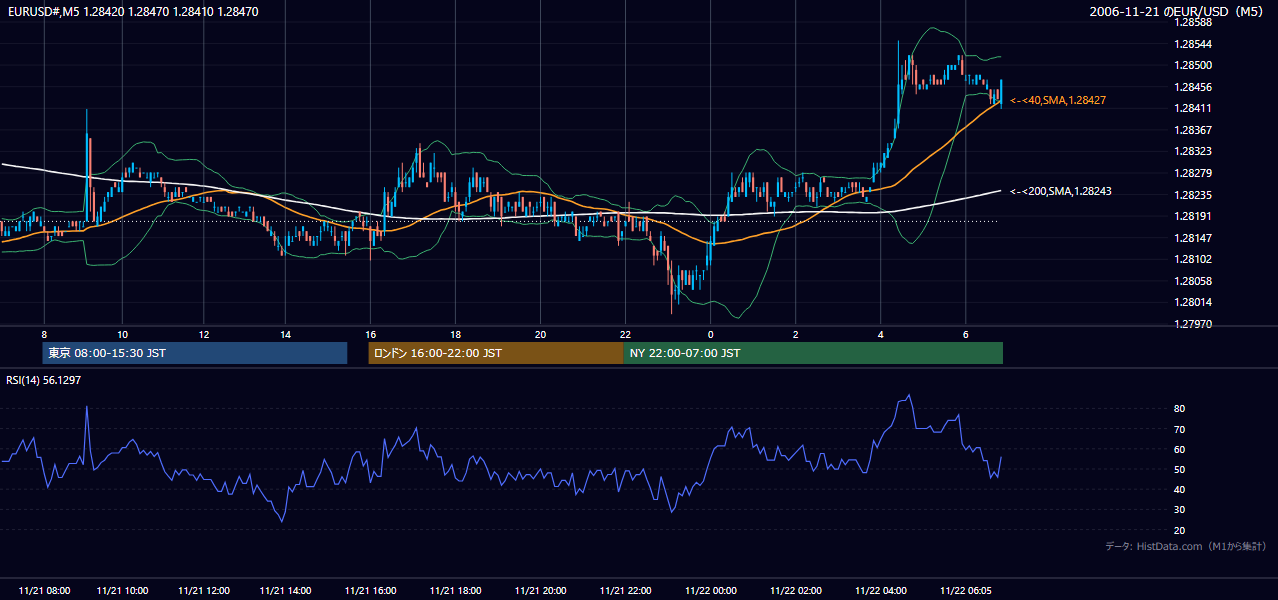Screen dimensions: 1278x600
Task: Click the 1.28102 price axis label
Action: [x=1193, y=259]
